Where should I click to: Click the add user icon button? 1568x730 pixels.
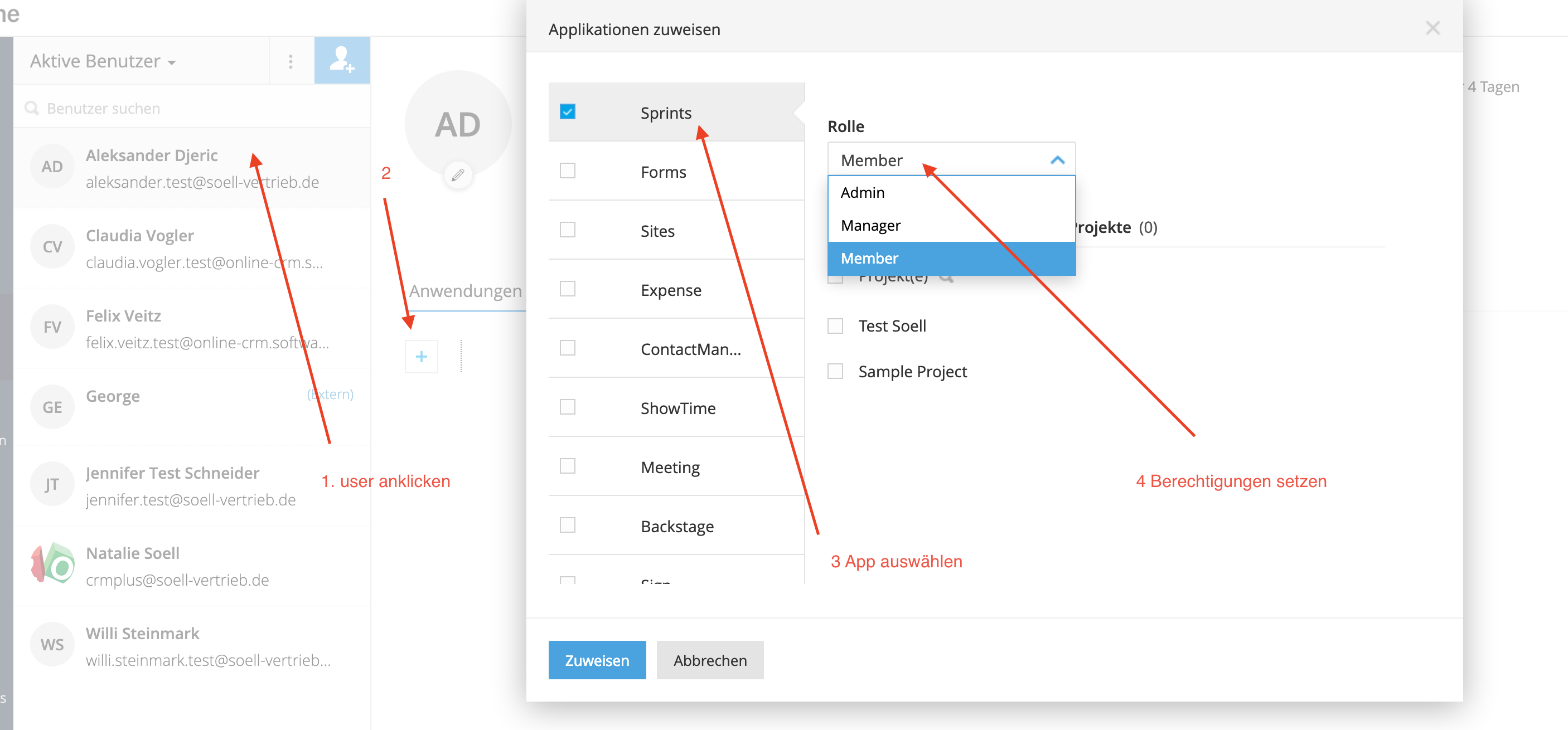pyautogui.click(x=341, y=60)
